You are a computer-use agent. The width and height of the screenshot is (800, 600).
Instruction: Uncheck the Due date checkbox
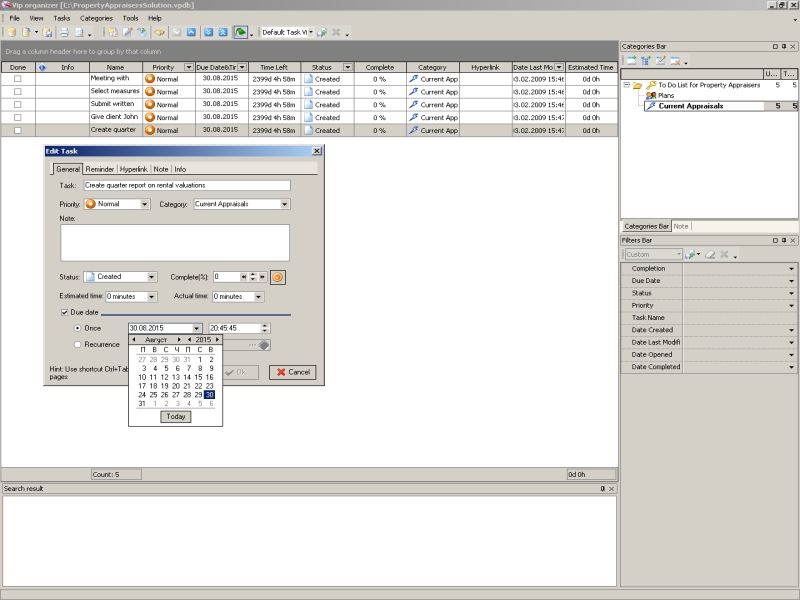[65, 313]
